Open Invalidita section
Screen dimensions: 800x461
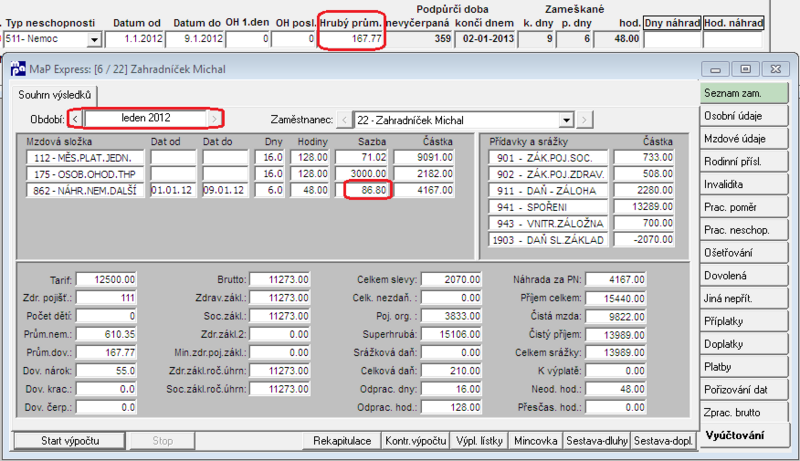point(744,185)
